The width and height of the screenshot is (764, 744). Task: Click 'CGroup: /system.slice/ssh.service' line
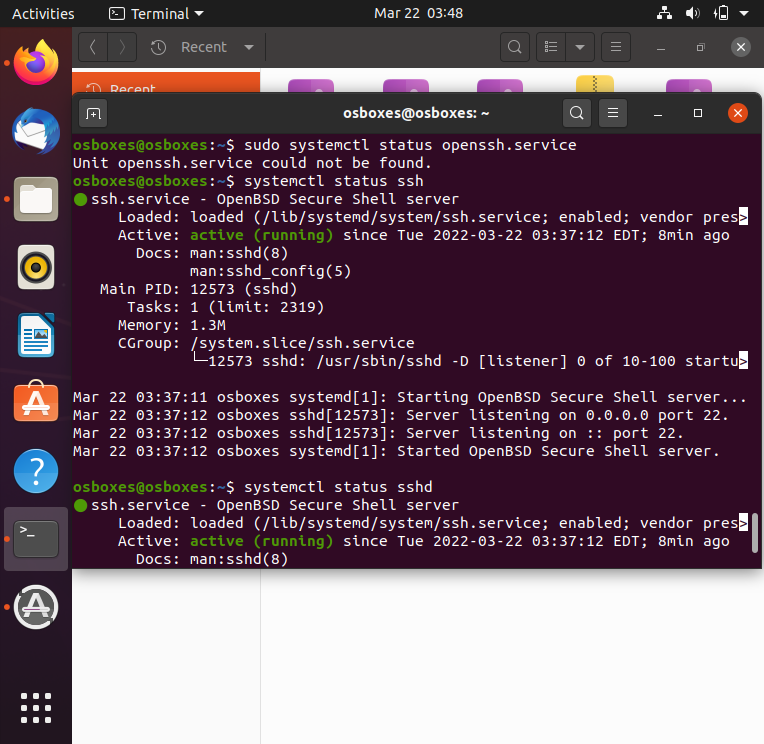coord(266,343)
